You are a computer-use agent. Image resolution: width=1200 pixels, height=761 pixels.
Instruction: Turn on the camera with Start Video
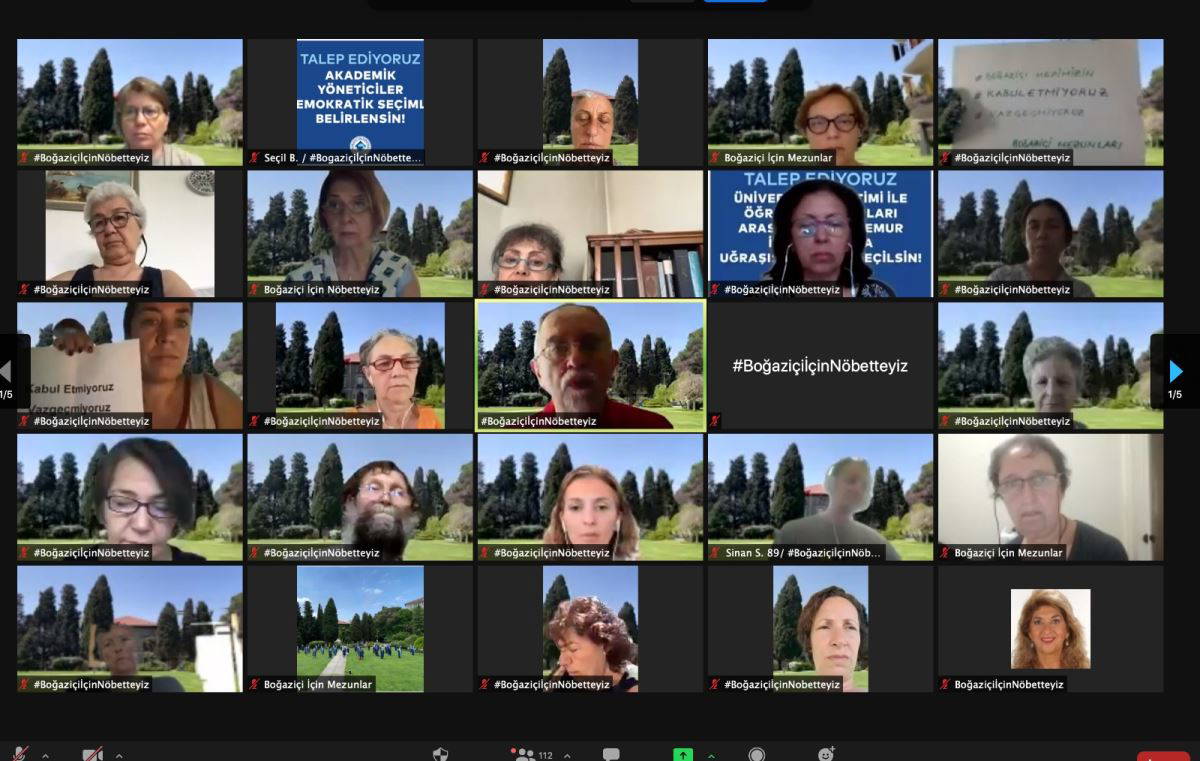point(93,754)
